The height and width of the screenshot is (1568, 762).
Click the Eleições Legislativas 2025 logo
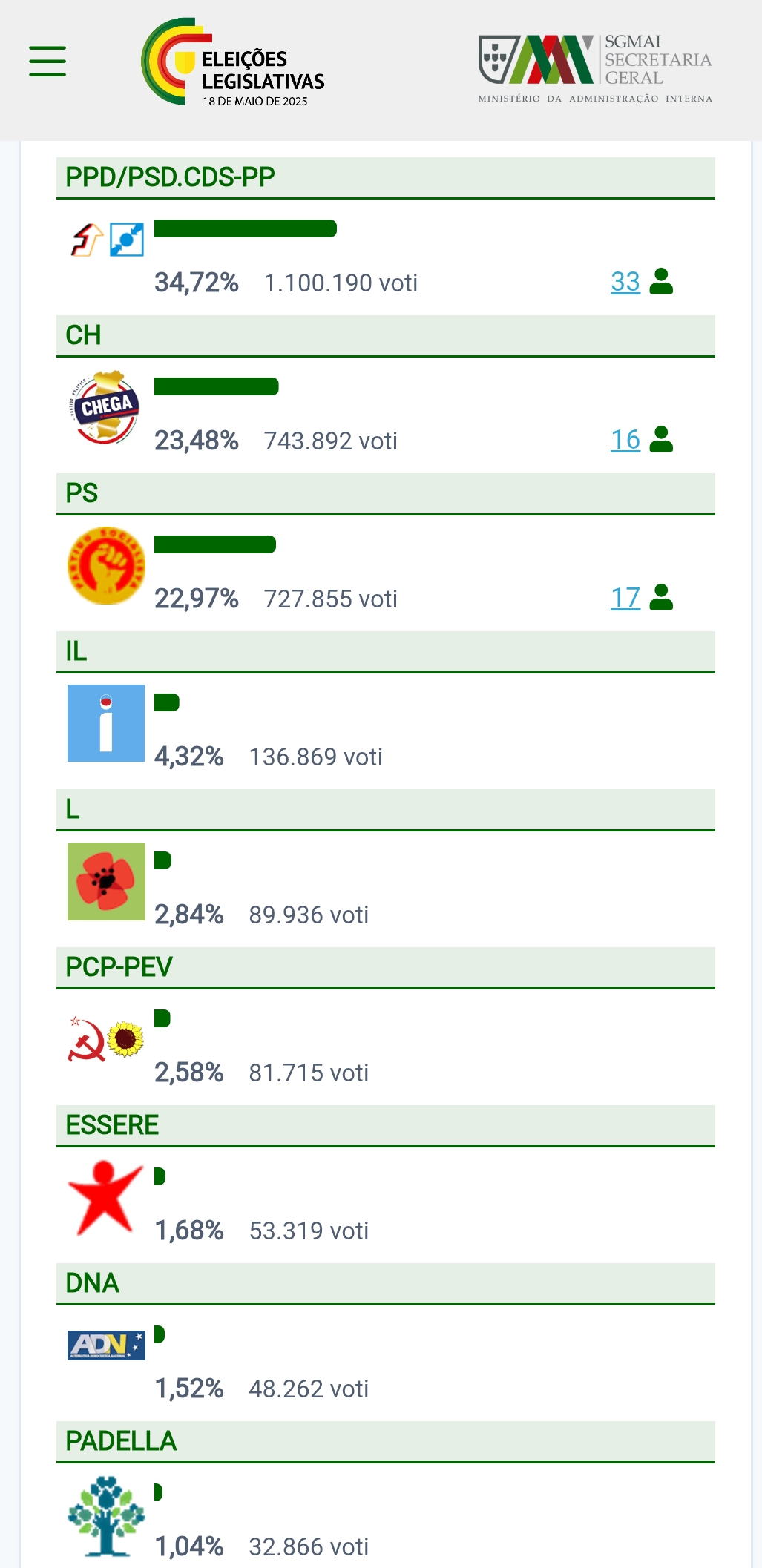tap(233, 62)
